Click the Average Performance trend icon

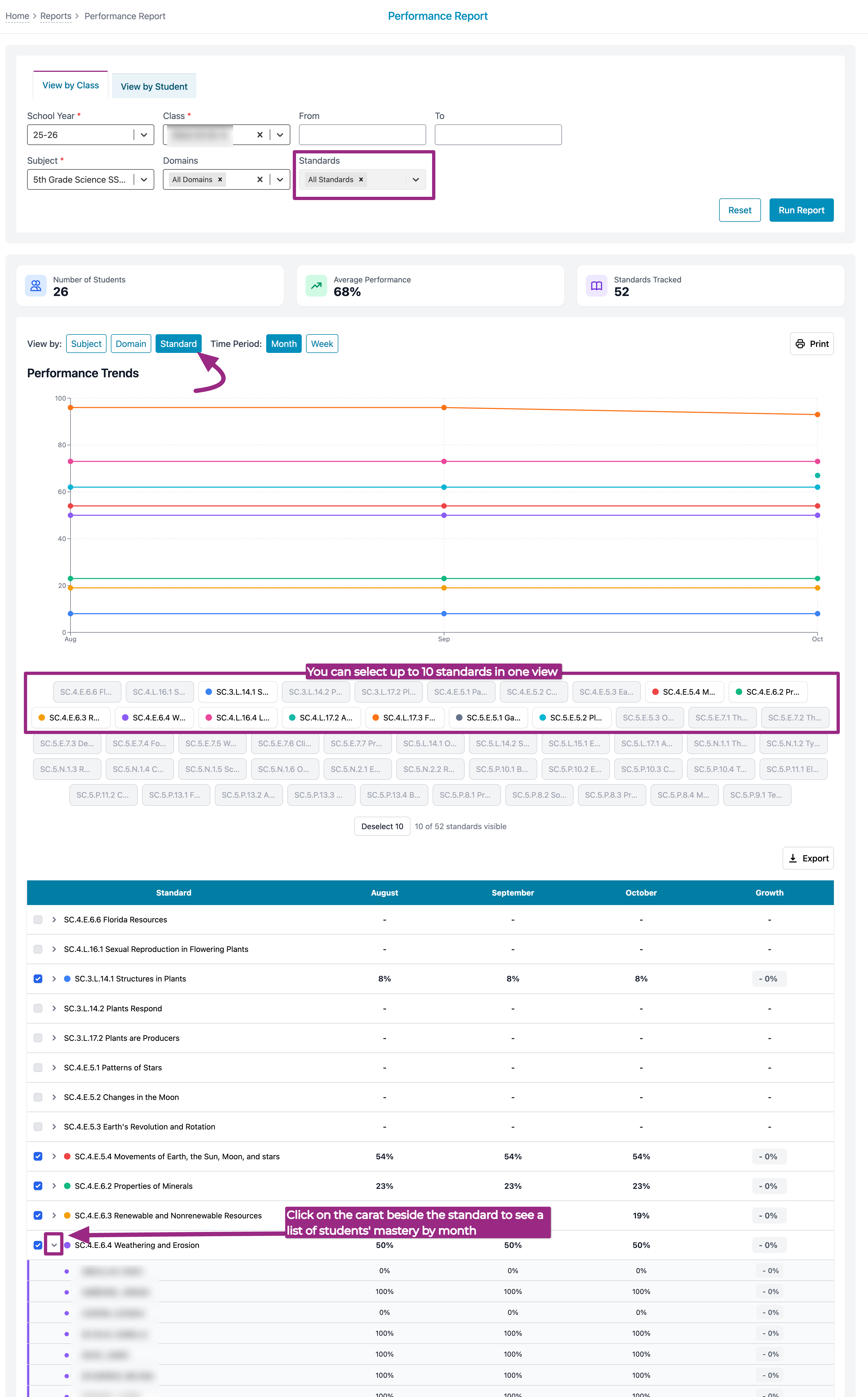[x=316, y=286]
